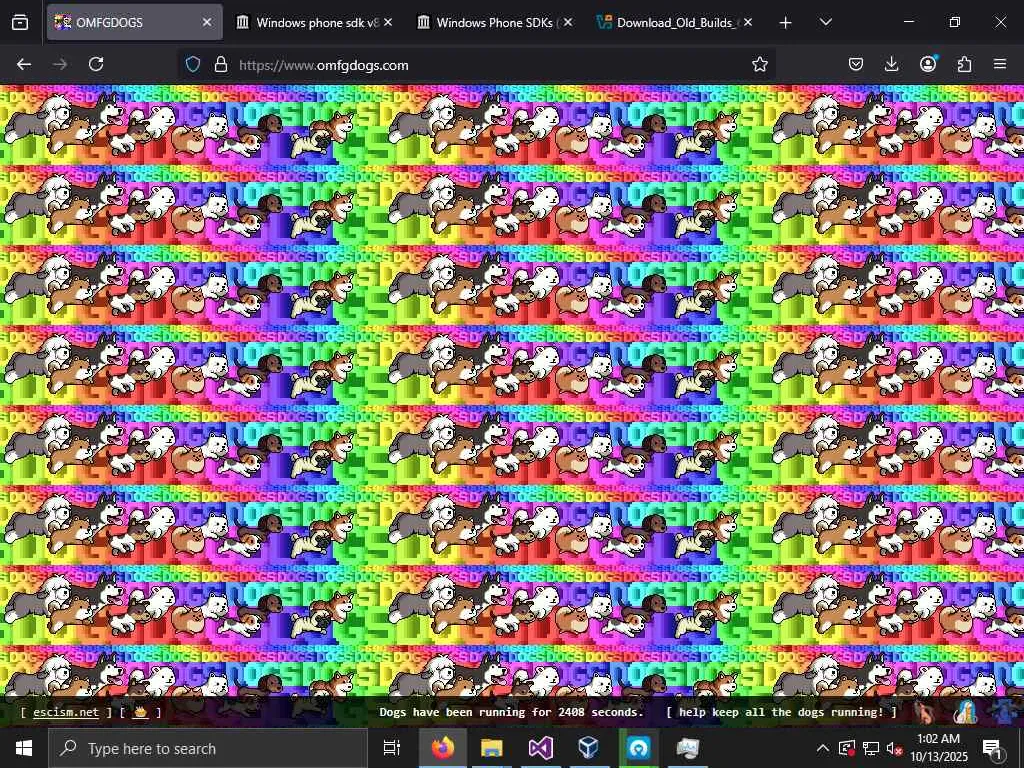Open the extensions puzzle menu

[964, 64]
